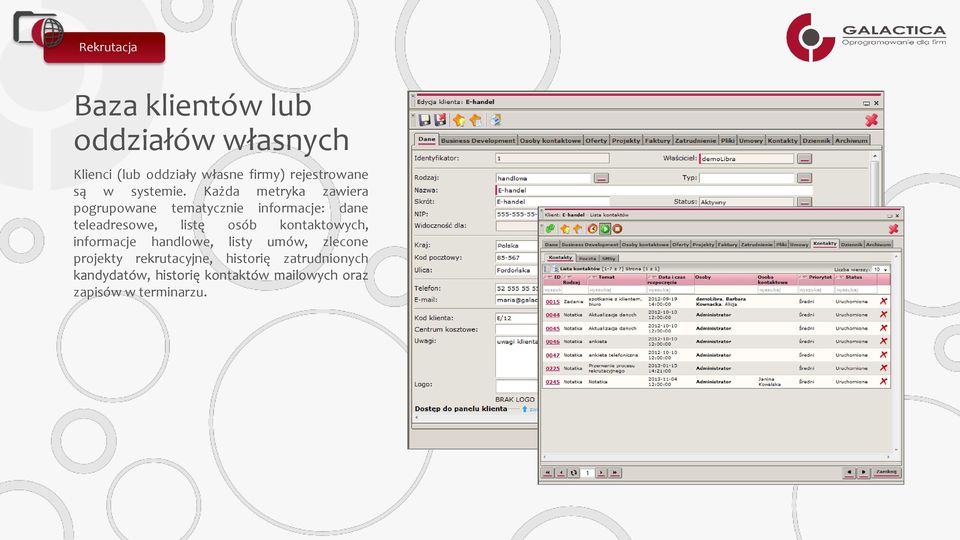Delete contact row 0225 with red X

883,368
